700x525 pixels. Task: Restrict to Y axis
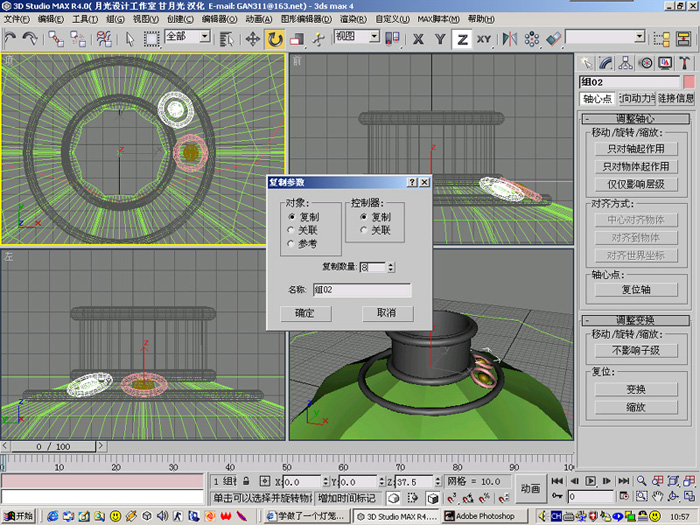tap(440, 39)
